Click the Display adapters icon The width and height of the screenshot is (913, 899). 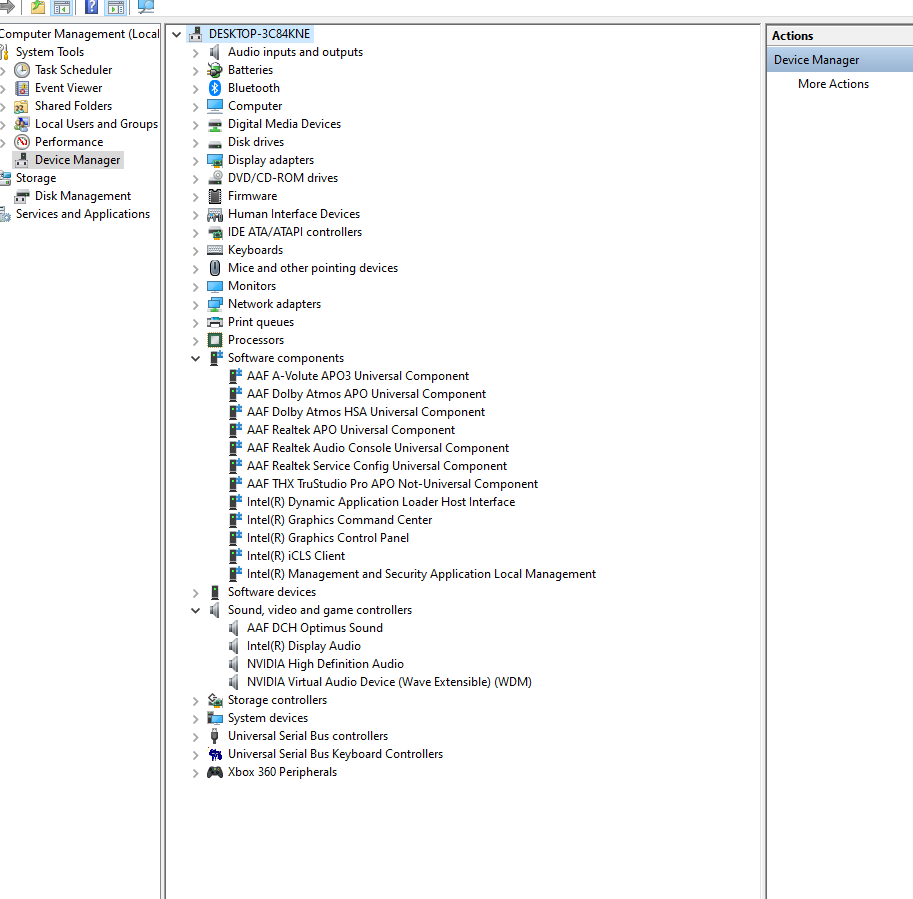(x=215, y=160)
